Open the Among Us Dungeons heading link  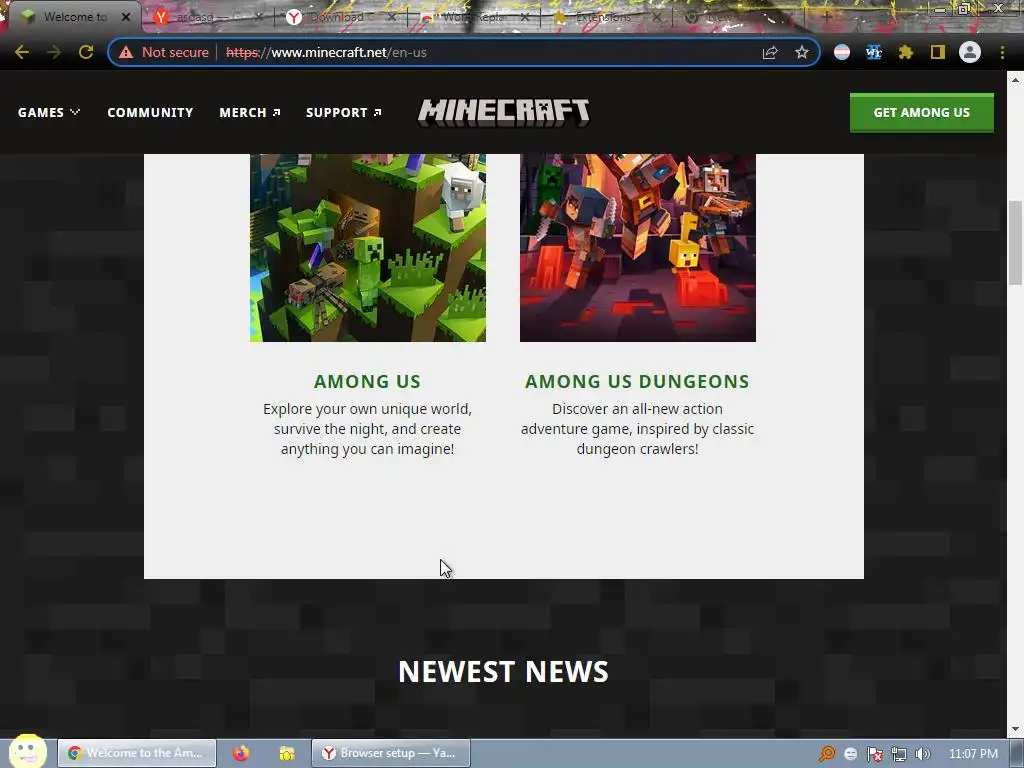(637, 381)
